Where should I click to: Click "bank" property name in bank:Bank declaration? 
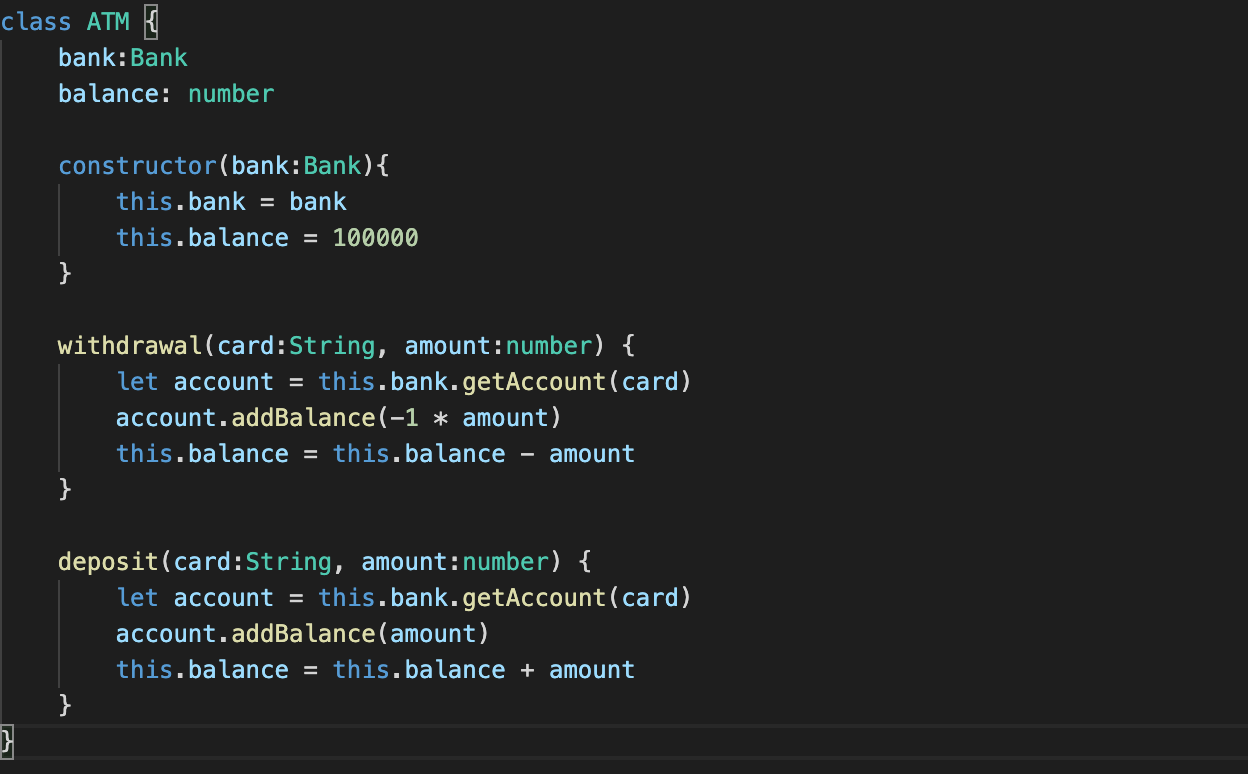tap(87, 57)
